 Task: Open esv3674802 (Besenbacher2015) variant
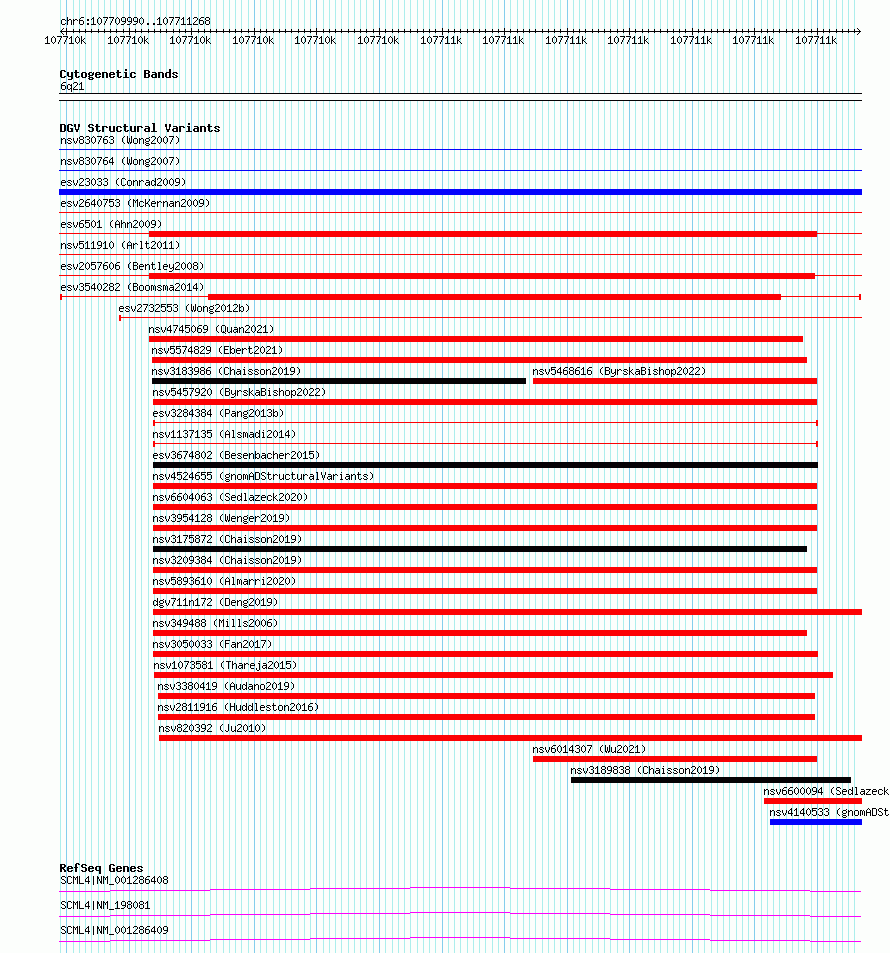(x=236, y=455)
